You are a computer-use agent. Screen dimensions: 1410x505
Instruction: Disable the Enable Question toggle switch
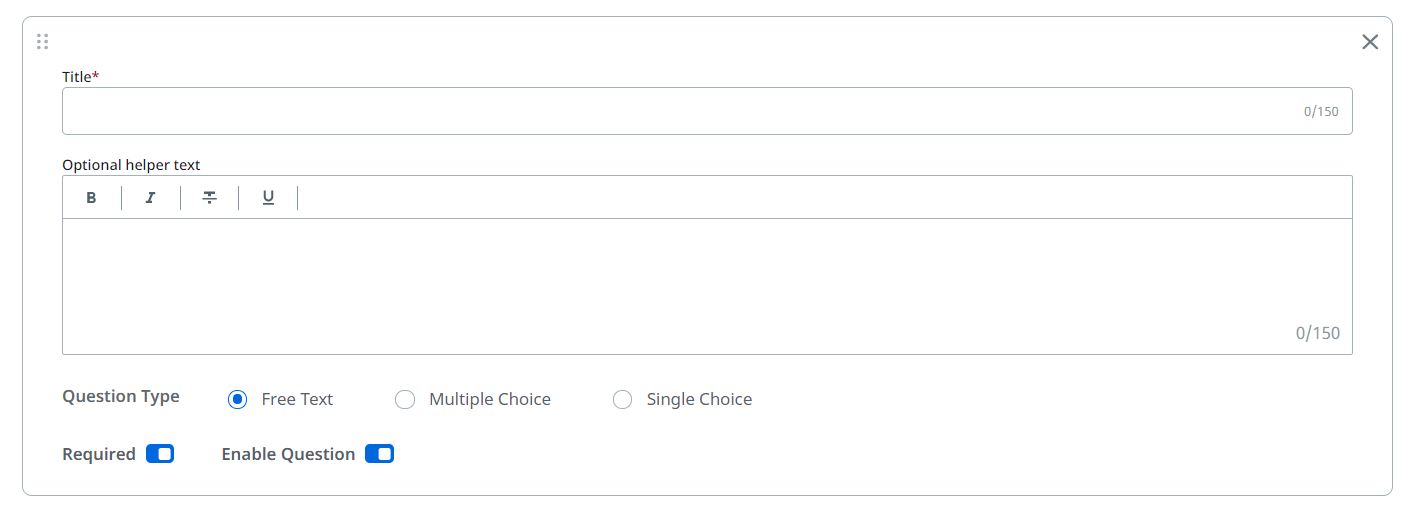tap(379, 454)
